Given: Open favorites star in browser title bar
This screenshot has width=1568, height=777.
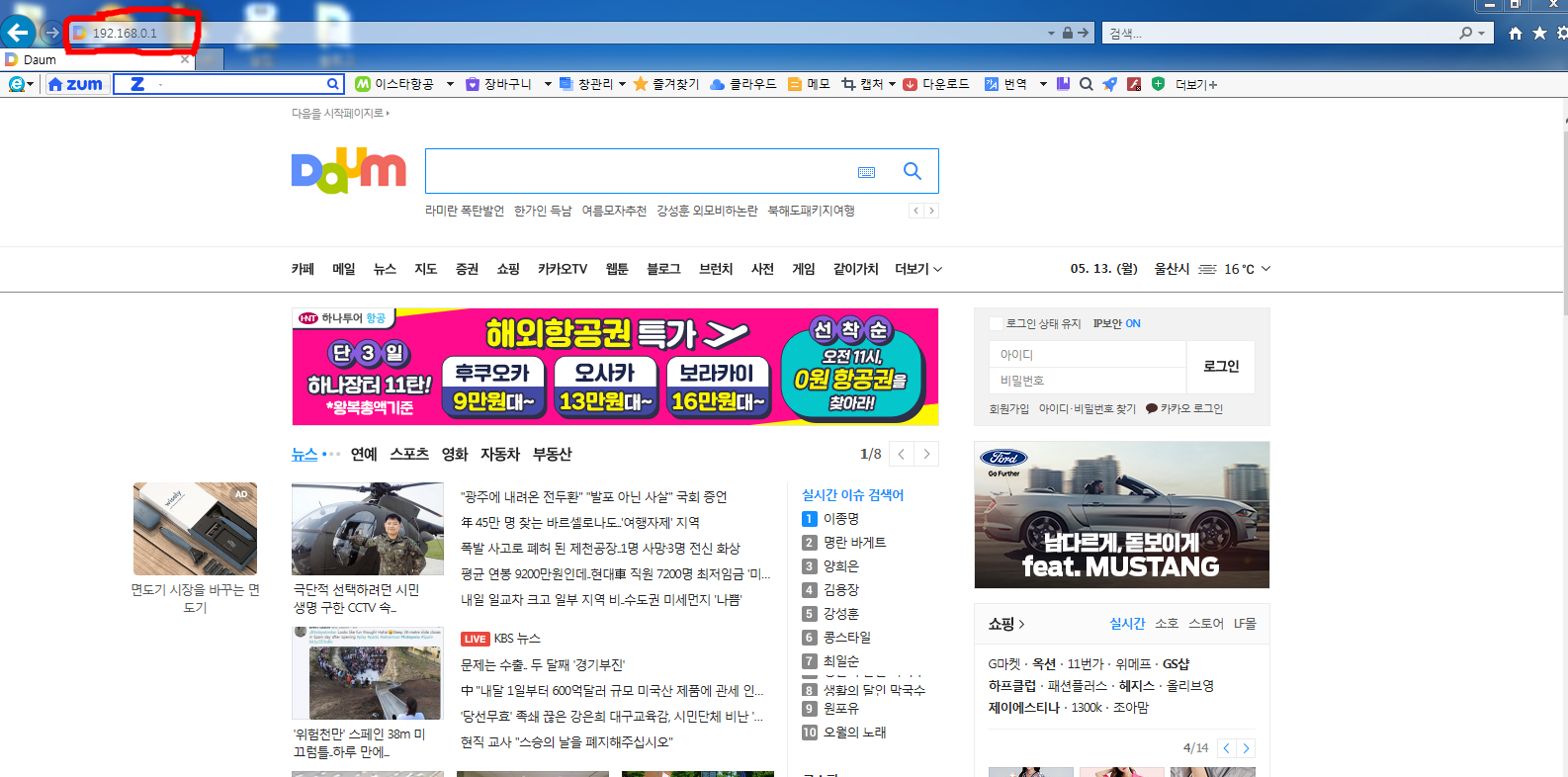Looking at the screenshot, I should tap(1539, 34).
